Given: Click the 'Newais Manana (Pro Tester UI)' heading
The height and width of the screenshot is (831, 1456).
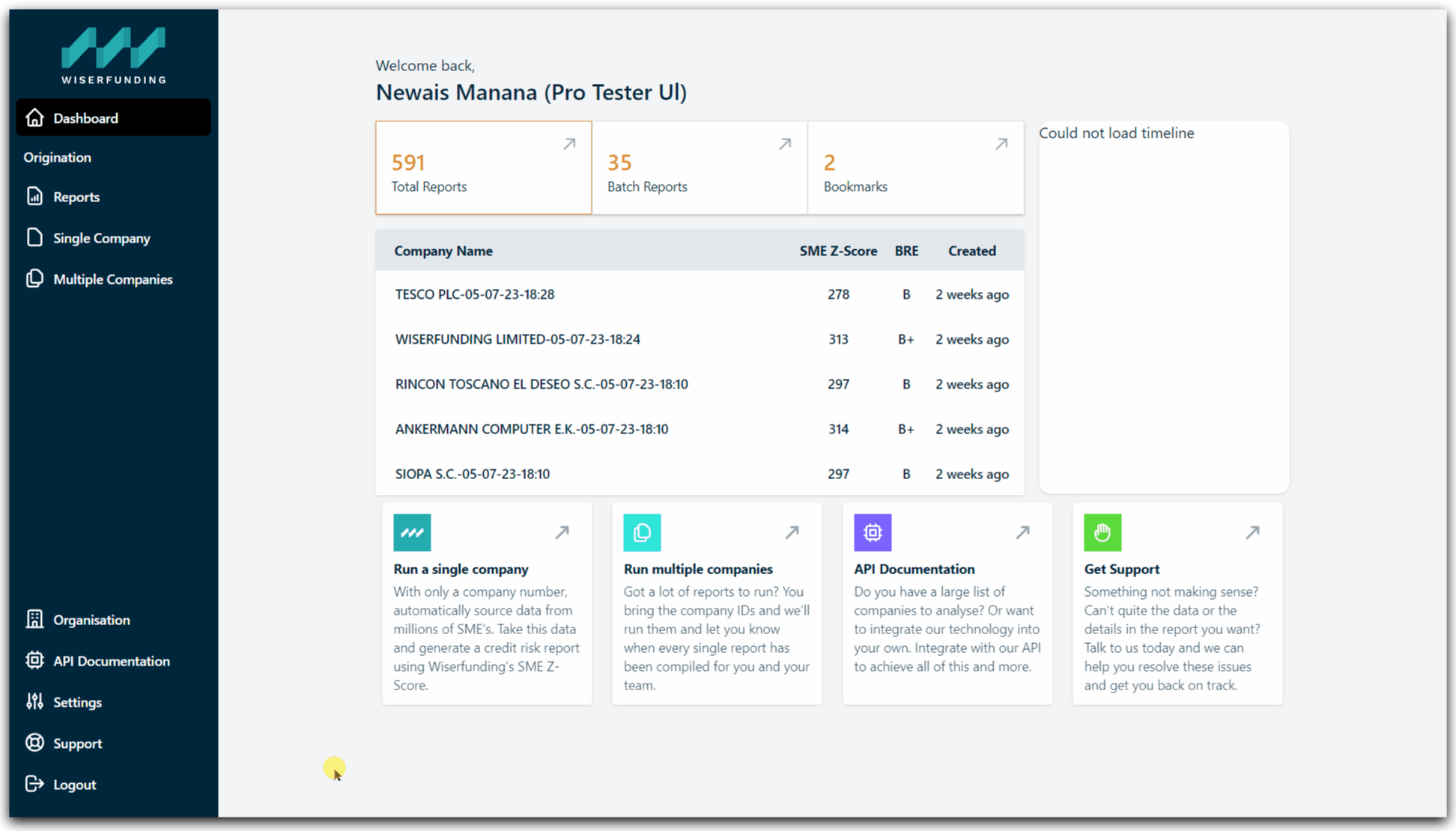Looking at the screenshot, I should [531, 92].
